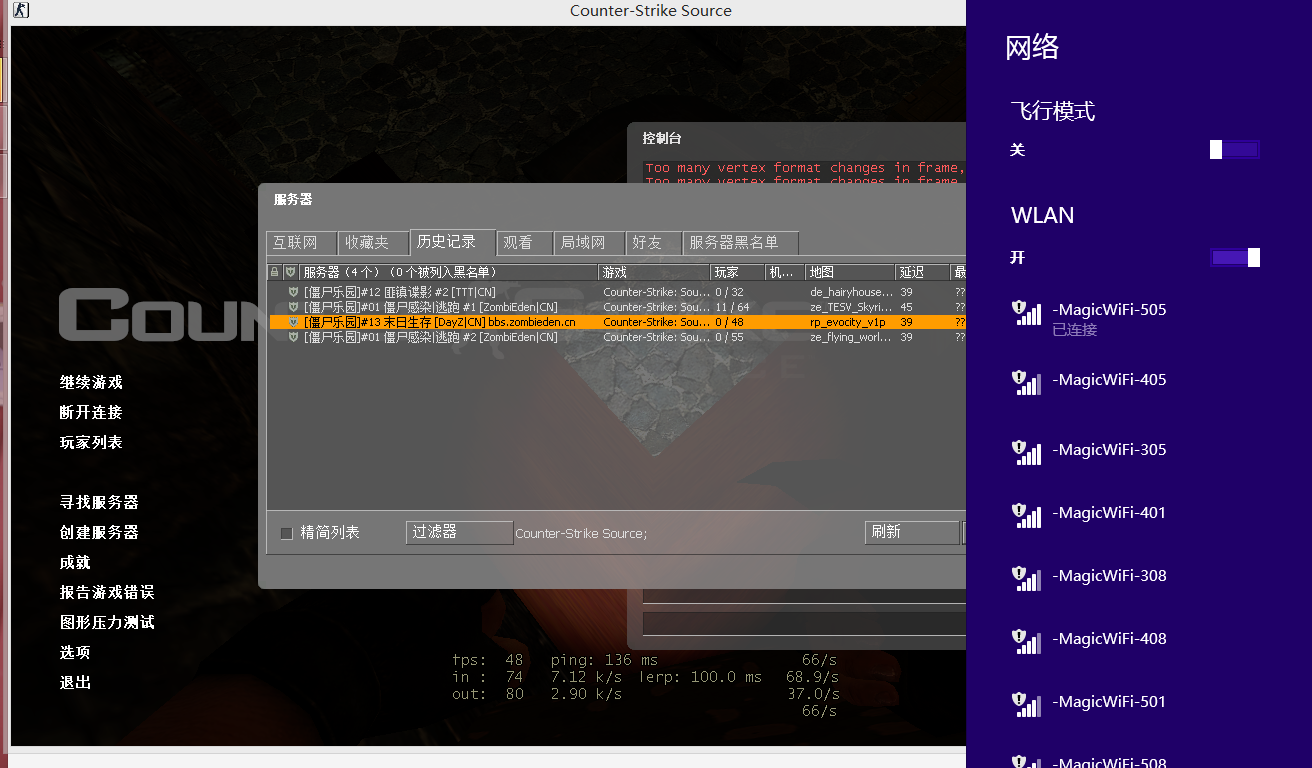Image resolution: width=1312 pixels, height=768 pixels.
Task: Click the 过滤器 button
Action: pos(459,533)
